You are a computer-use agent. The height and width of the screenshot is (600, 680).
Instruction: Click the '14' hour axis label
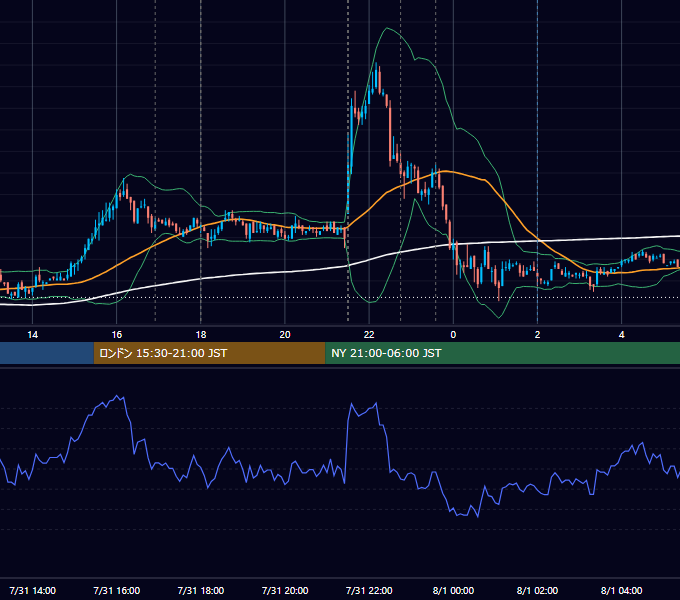click(33, 335)
